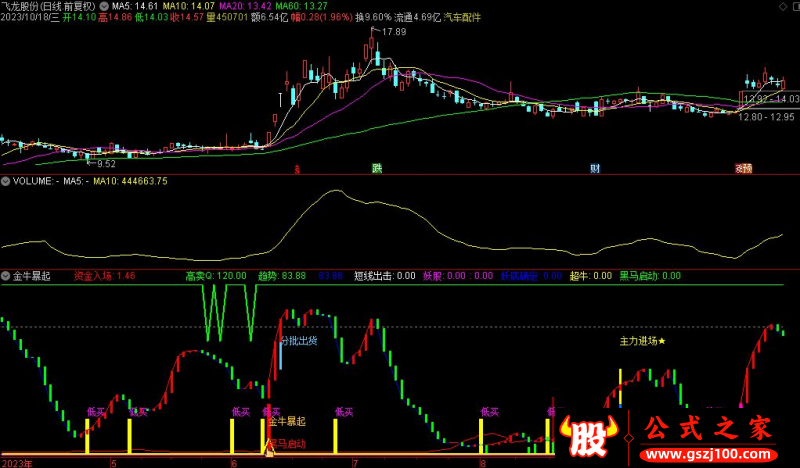Image resolution: width=800 pixels, height=468 pixels.
Task: Click the MA5: 14.61 label
Action: 135,7
